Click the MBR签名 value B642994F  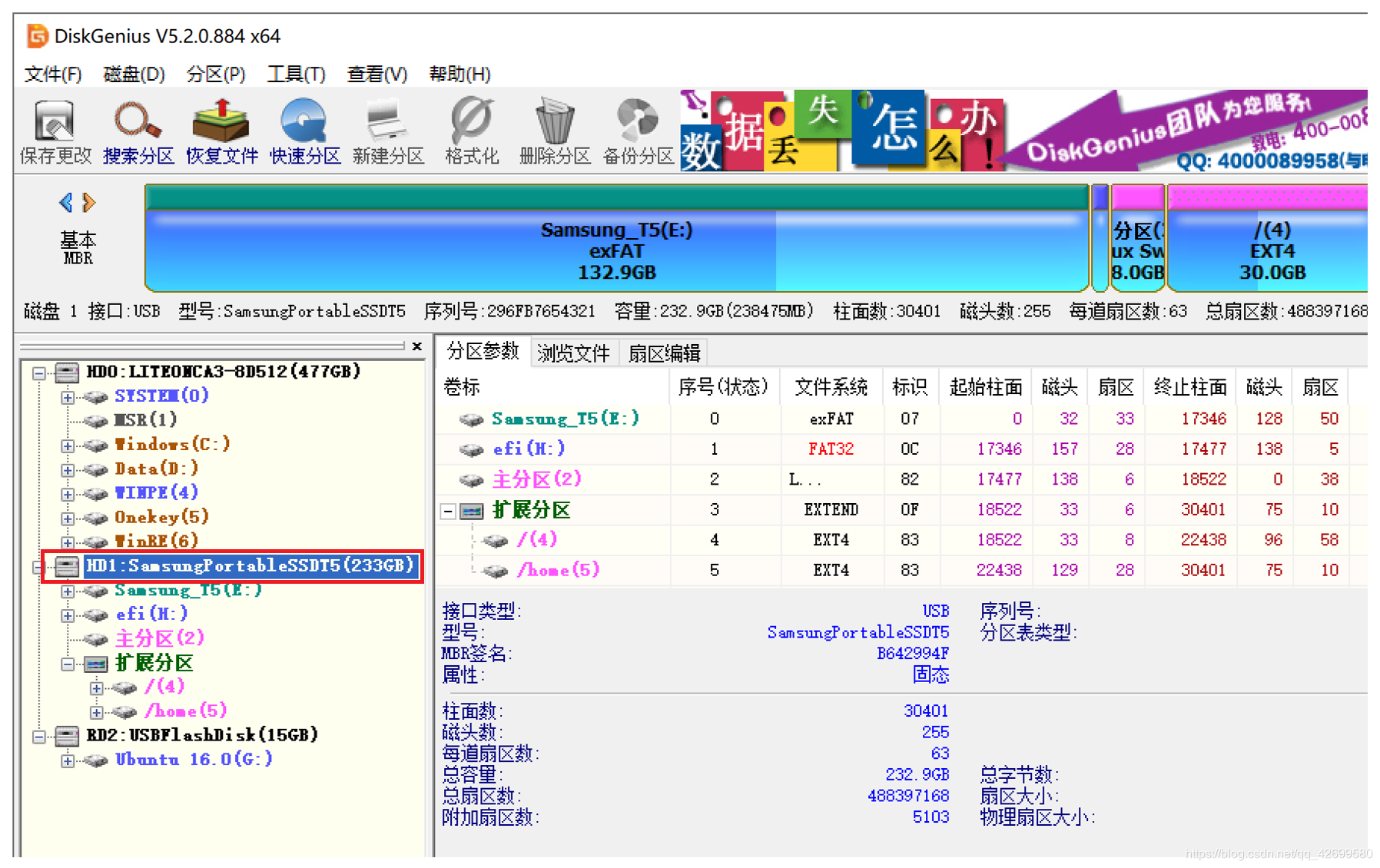coord(913,654)
